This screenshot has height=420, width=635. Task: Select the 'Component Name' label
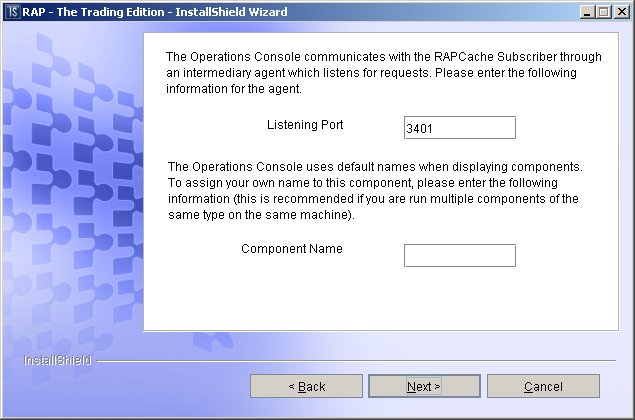coord(292,249)
